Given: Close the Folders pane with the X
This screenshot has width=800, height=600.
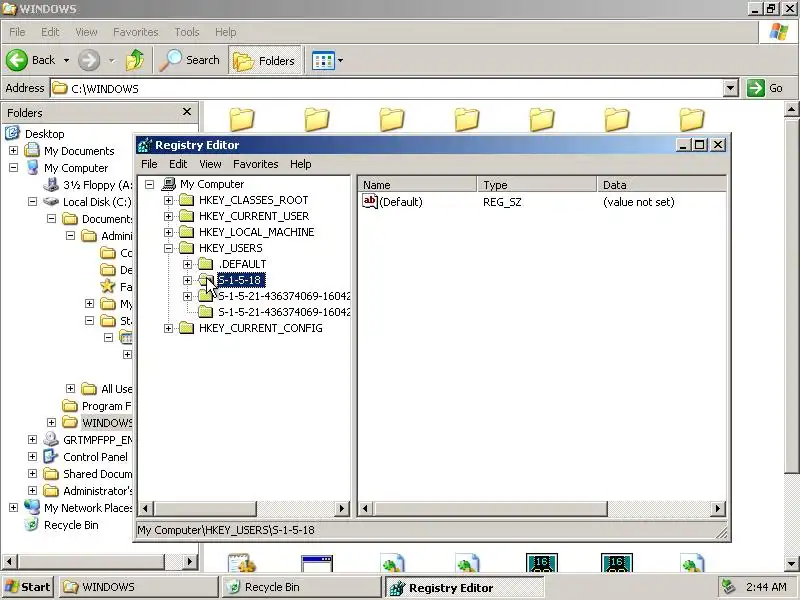Looking at the screenshot, I should 187,112.
